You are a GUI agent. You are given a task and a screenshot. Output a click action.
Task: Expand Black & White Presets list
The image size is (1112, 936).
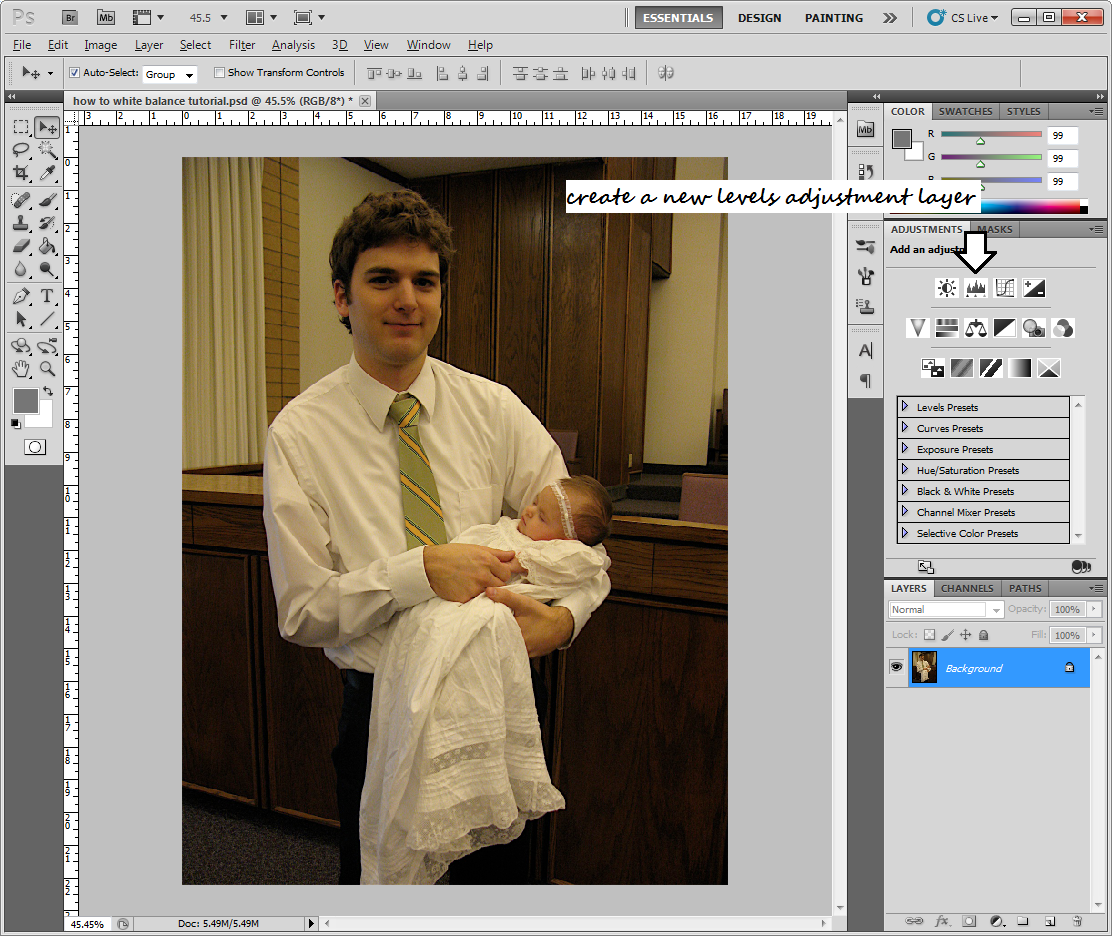(905, 491)
